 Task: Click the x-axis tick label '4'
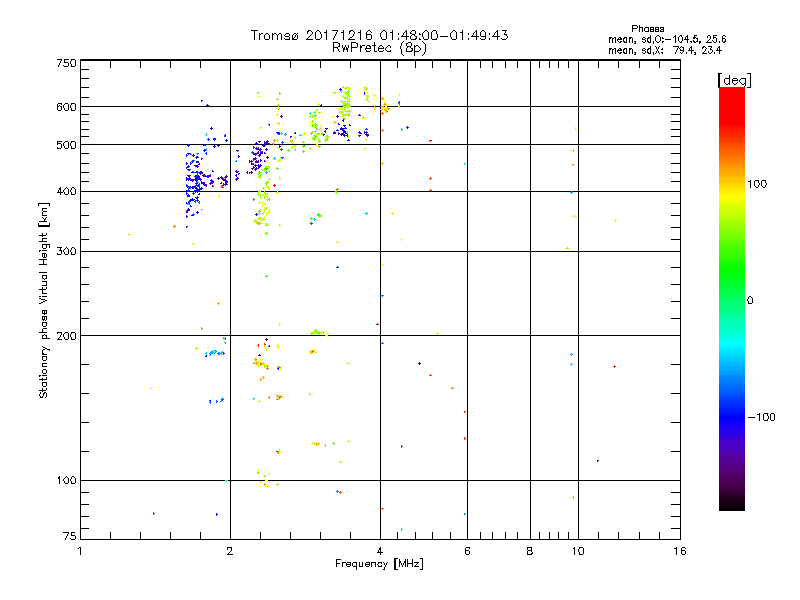click(x=380, y=551)
